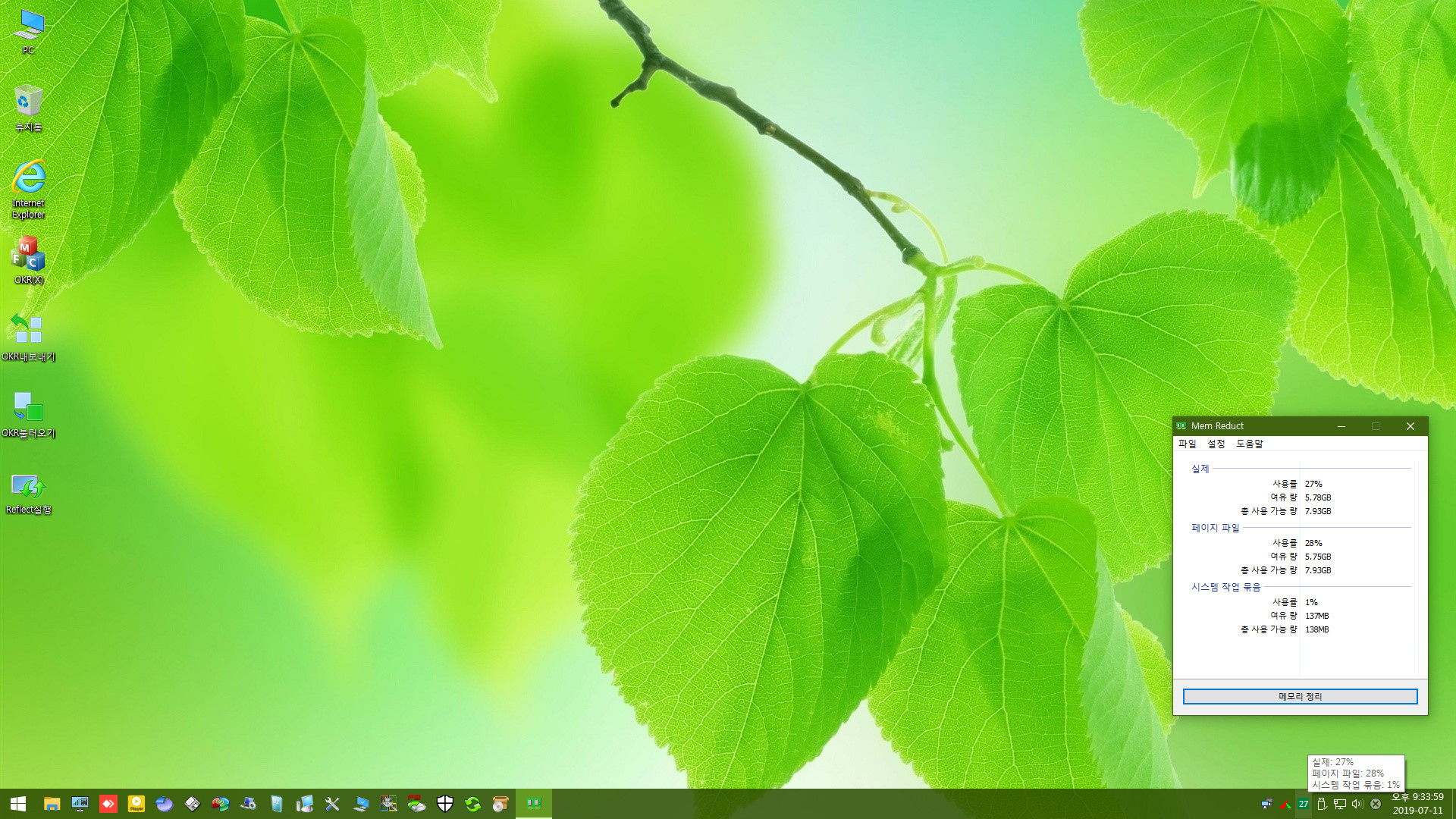Click the laptop with checkmark taskbar icon
1456x819 pixels.
pos(361,804)
